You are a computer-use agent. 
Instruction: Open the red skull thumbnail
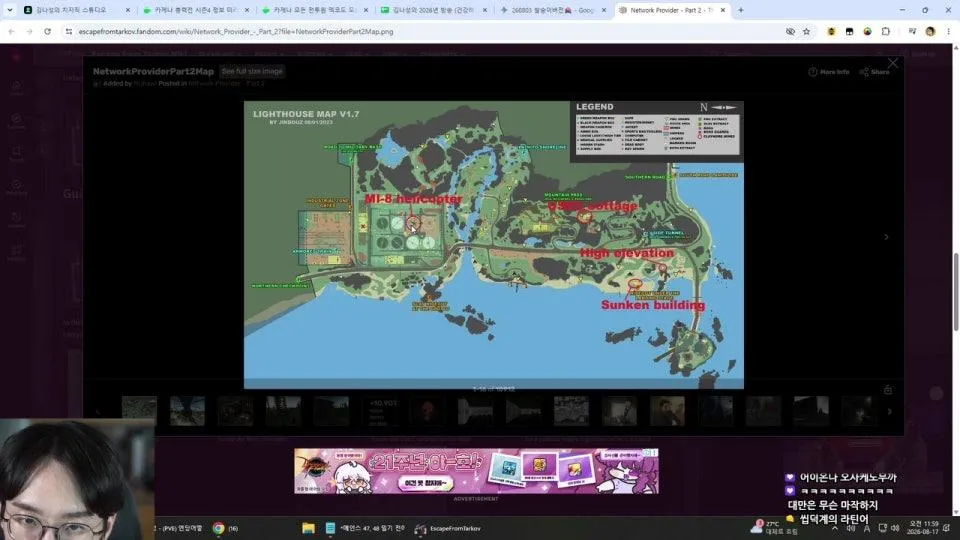(x=427, y=411)
